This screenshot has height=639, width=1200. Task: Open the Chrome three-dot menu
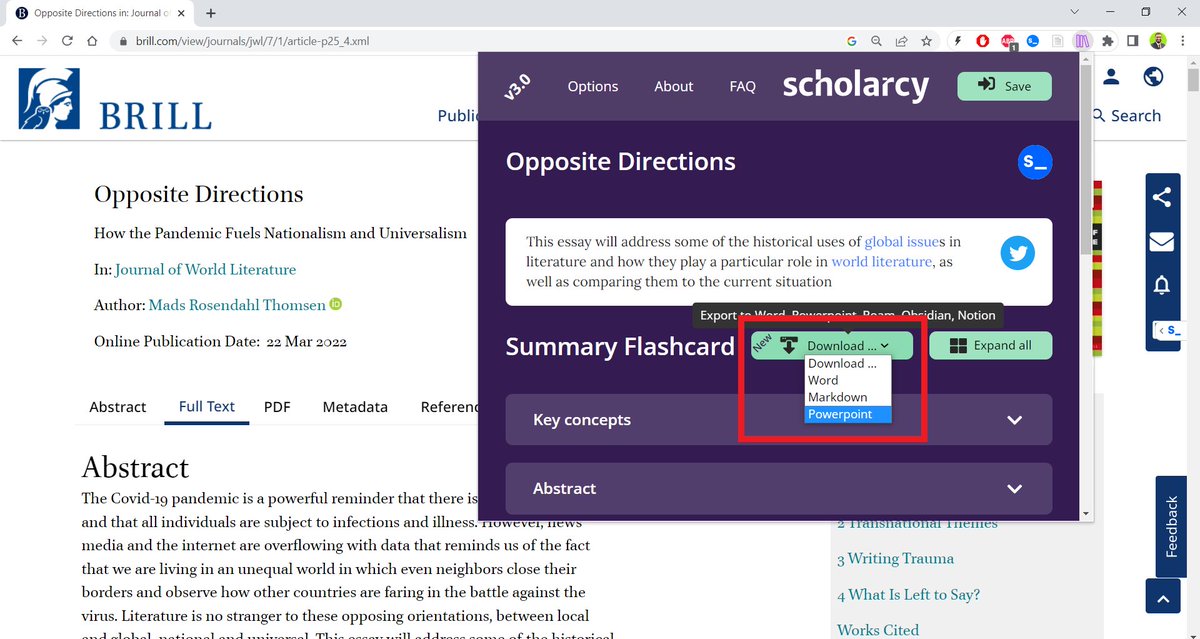pos(1183,41)
